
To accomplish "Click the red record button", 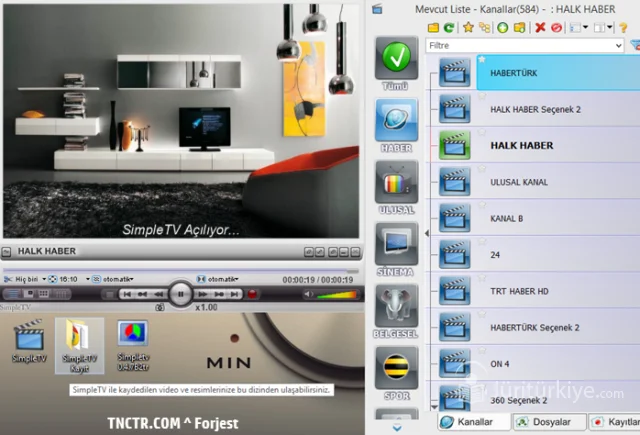I will click(x=252, y=294).
